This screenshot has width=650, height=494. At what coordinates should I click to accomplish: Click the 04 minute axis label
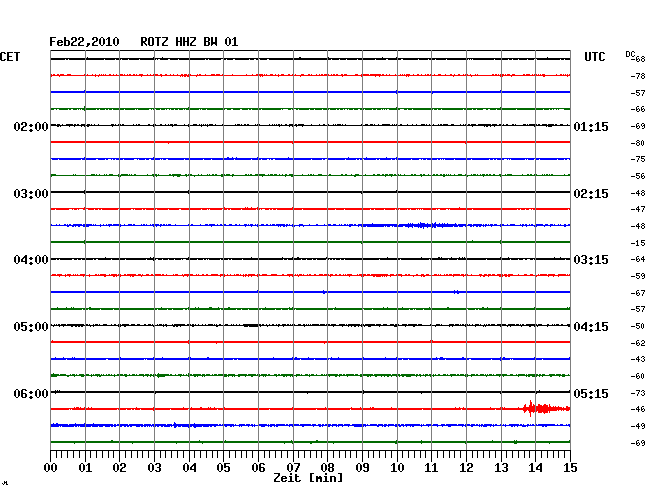click(x=189, y=468)
